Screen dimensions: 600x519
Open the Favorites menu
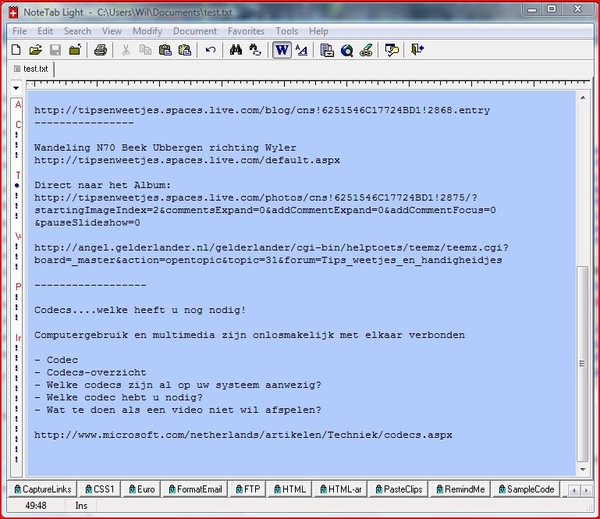[246, 31]
